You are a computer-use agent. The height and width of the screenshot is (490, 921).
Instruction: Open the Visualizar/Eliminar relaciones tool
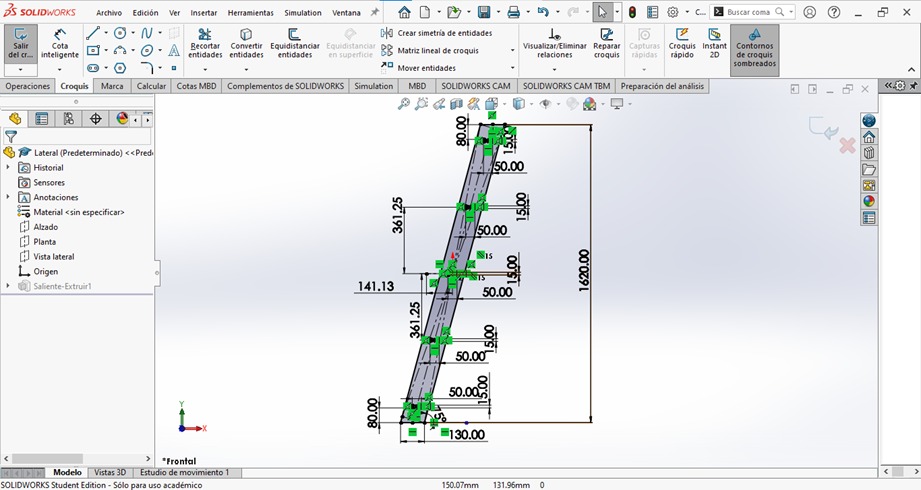tap(554, 43)
